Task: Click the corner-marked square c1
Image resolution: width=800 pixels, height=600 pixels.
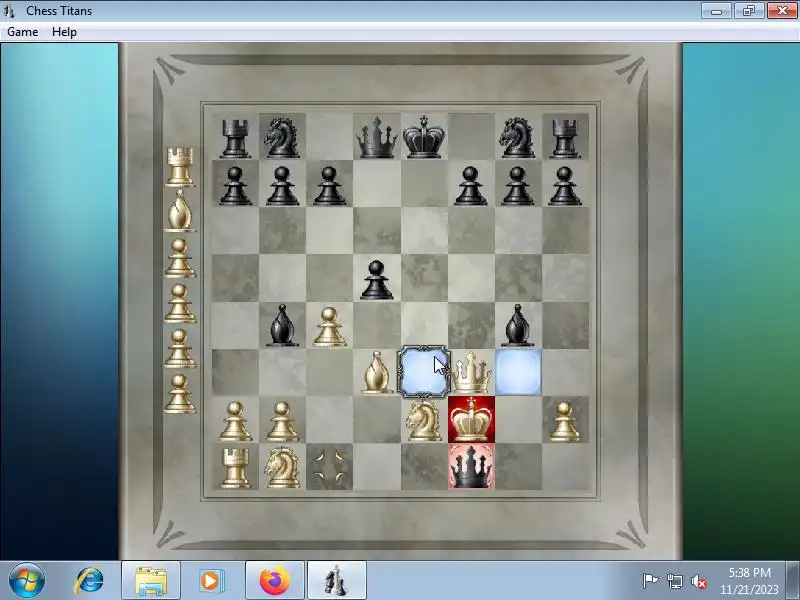Action: click(329, 466)
